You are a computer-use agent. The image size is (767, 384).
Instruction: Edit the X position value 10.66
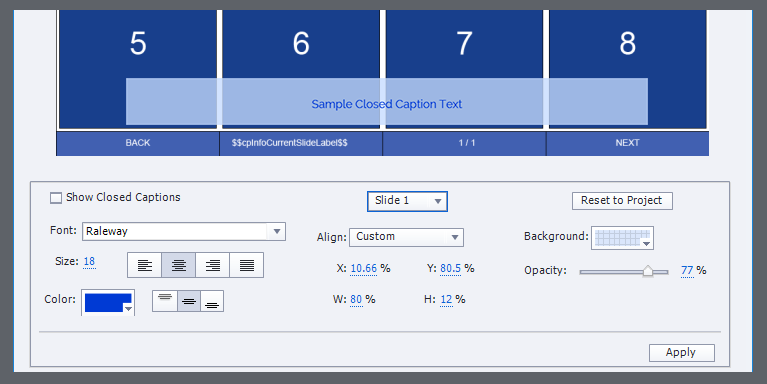(x=363, y=269)
